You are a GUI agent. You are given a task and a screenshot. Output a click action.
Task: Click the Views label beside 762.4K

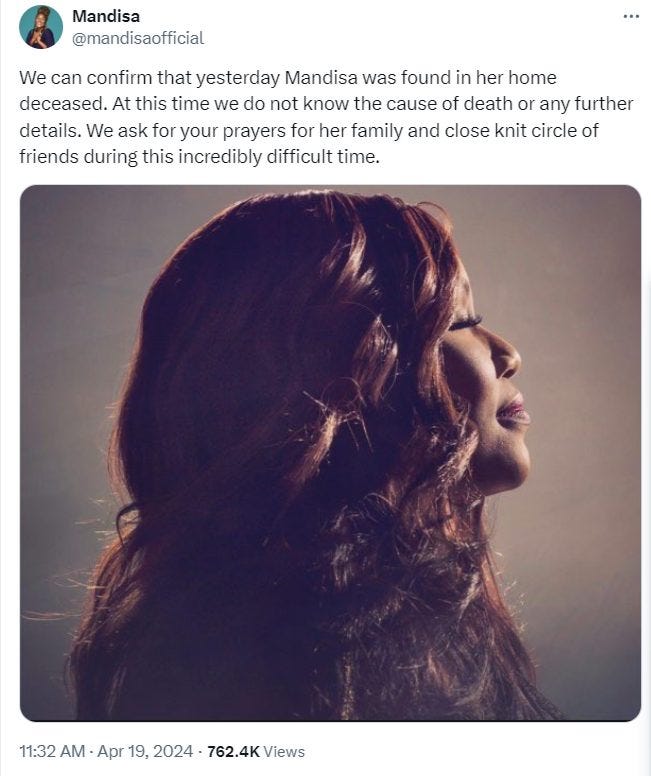coord(284,751)
